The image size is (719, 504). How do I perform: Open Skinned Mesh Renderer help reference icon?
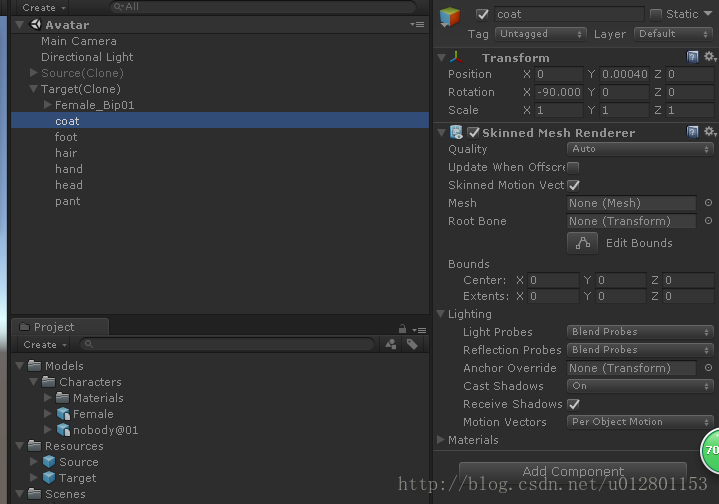coord(692,132)
